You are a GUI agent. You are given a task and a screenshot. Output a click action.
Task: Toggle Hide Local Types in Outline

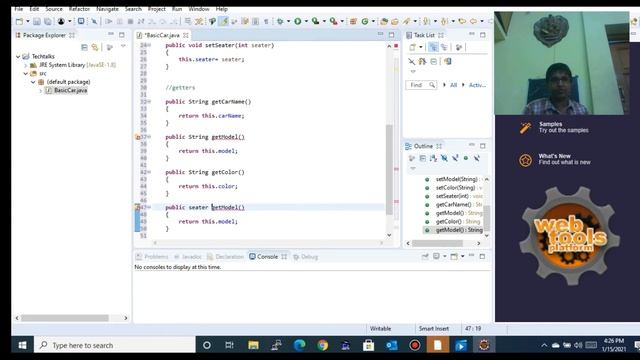(477, 158)
